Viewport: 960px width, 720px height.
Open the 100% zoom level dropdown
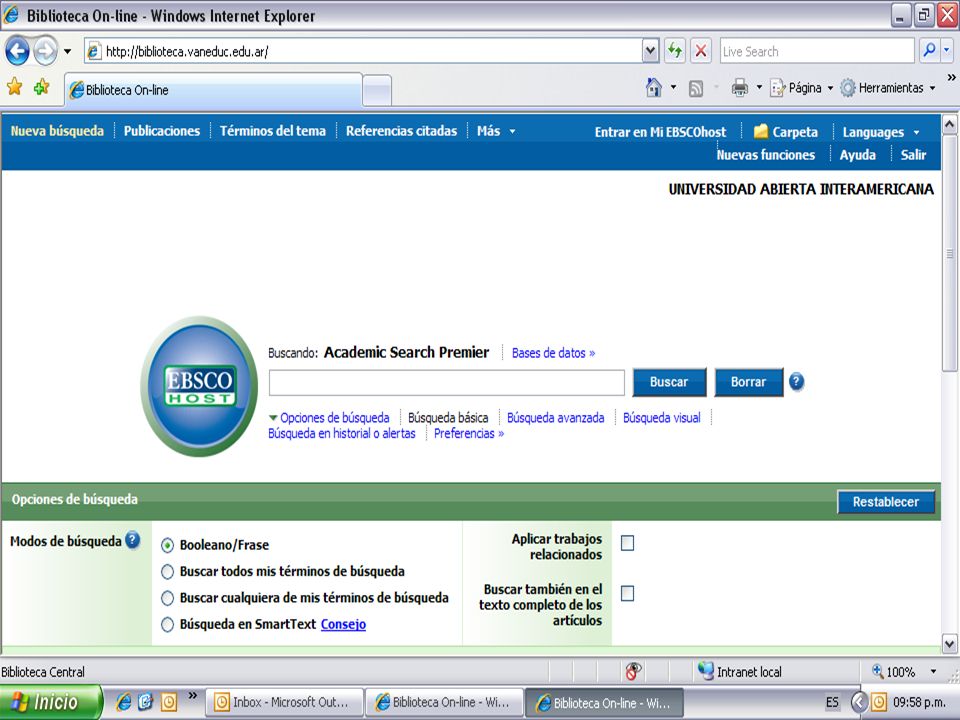(x=933, y=672)
